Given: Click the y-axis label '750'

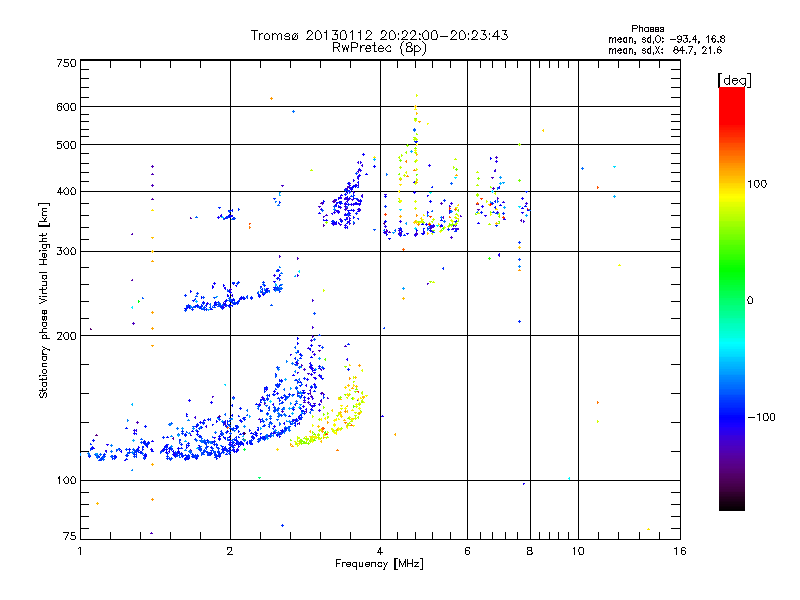Looking at the screenshot, I should [x=66, y=63].
